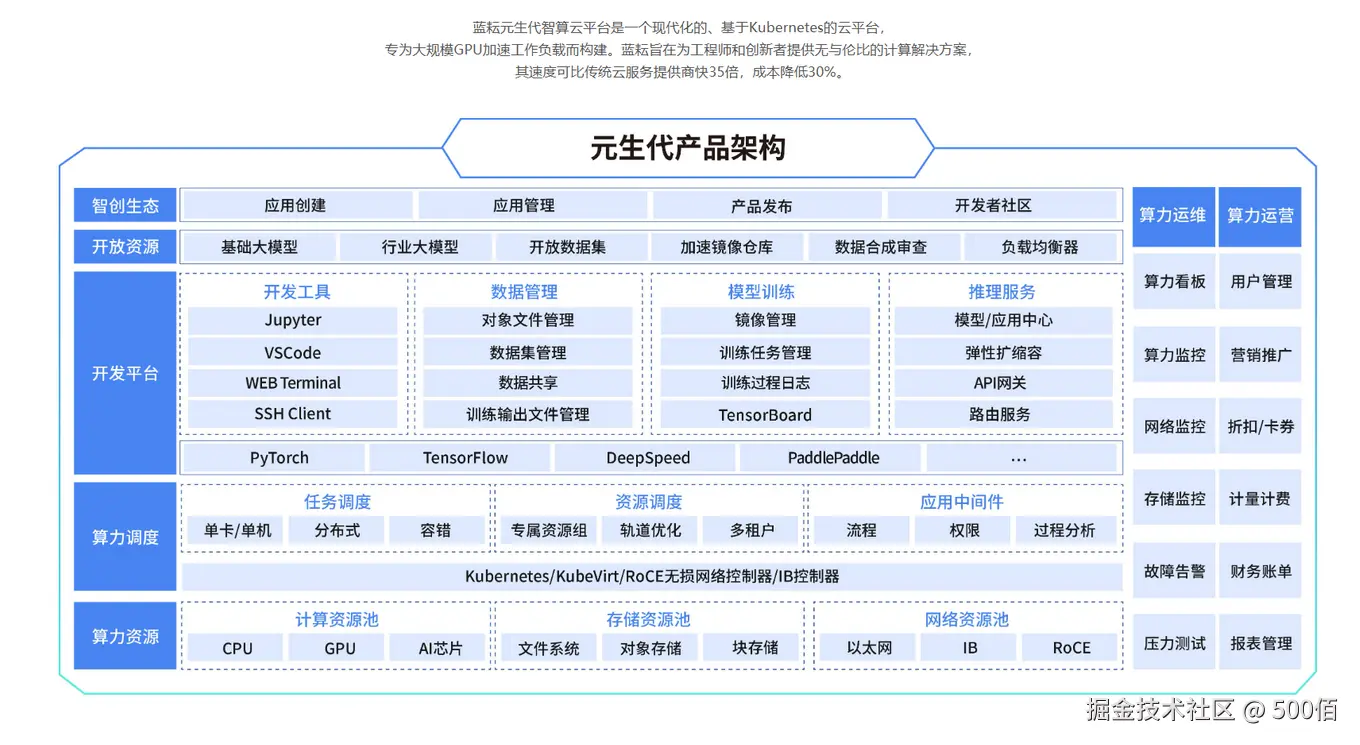Click the CPU cell
This screenshot has width=1360, height=745.
point(237,648)
